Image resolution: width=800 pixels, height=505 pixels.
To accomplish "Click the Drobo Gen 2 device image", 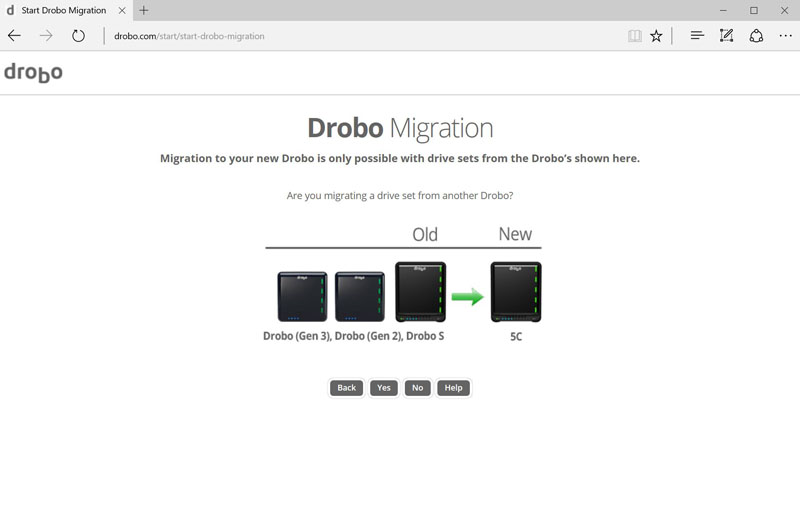I will pyautogui.click(x=360, y=296).
